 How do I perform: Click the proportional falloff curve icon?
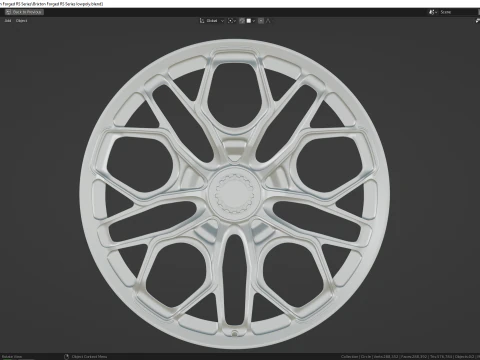coord(268,21)
